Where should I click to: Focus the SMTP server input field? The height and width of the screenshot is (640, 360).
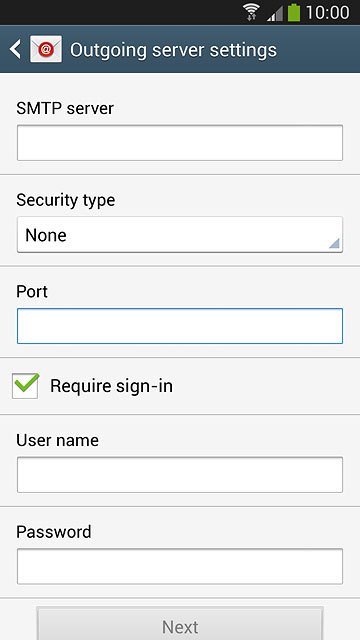click(180, 143)
